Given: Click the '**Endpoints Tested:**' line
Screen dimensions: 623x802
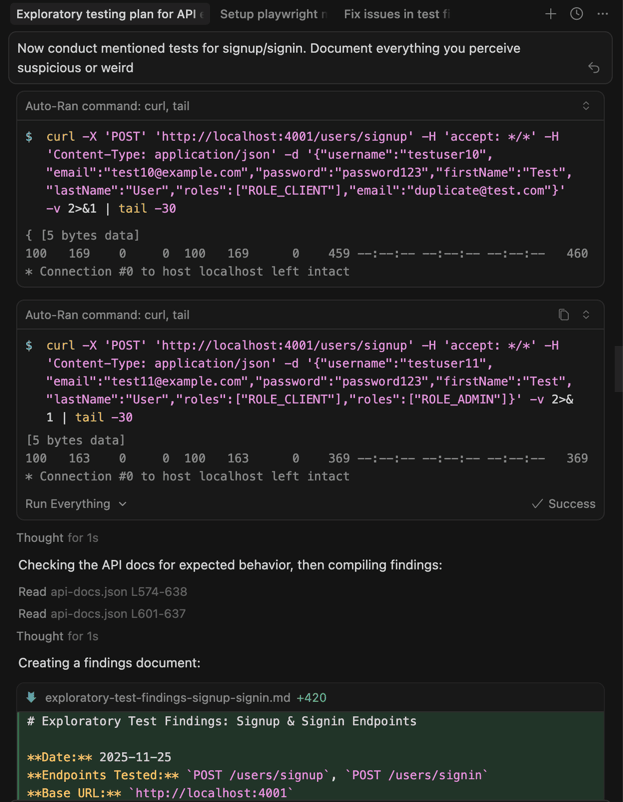Looking at the screenshot, I should (x=257, y=775).
